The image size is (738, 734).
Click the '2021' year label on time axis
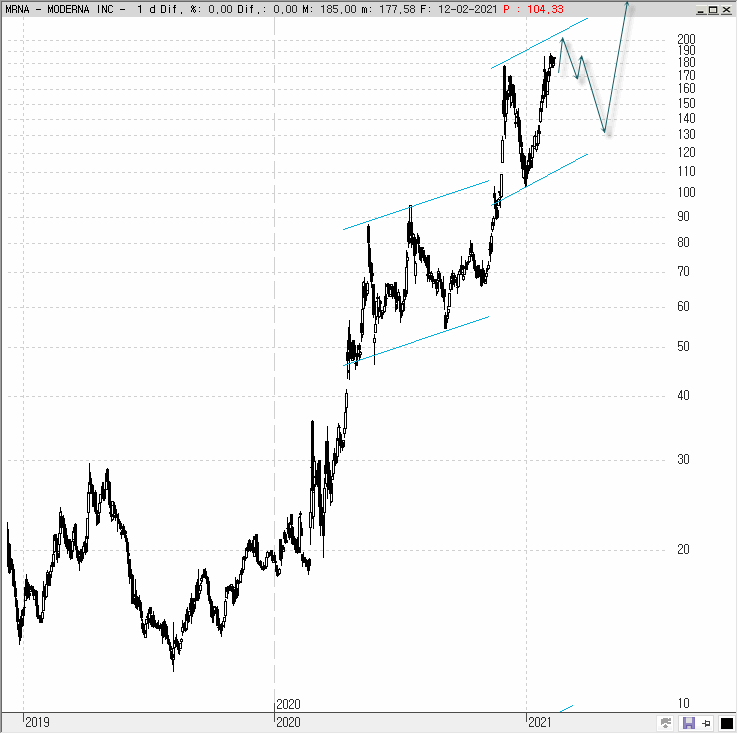click(540, 722)
